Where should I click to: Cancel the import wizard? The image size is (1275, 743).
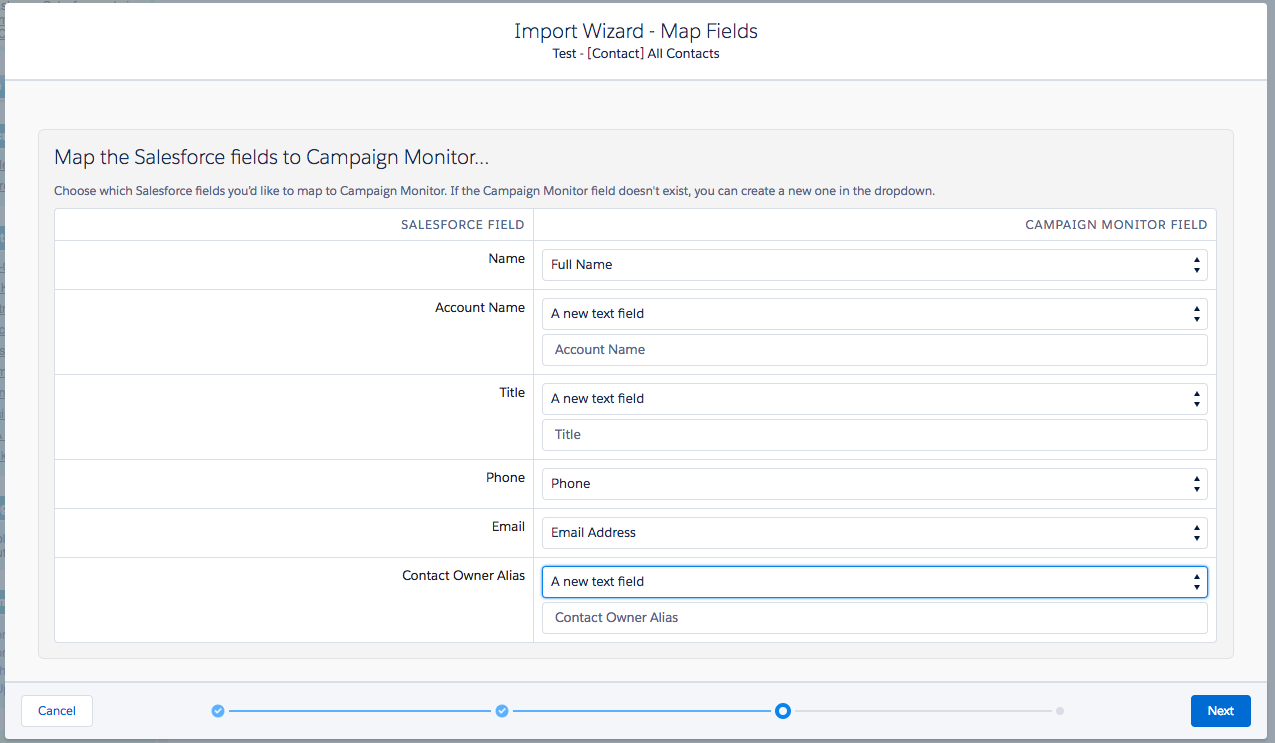57,711
